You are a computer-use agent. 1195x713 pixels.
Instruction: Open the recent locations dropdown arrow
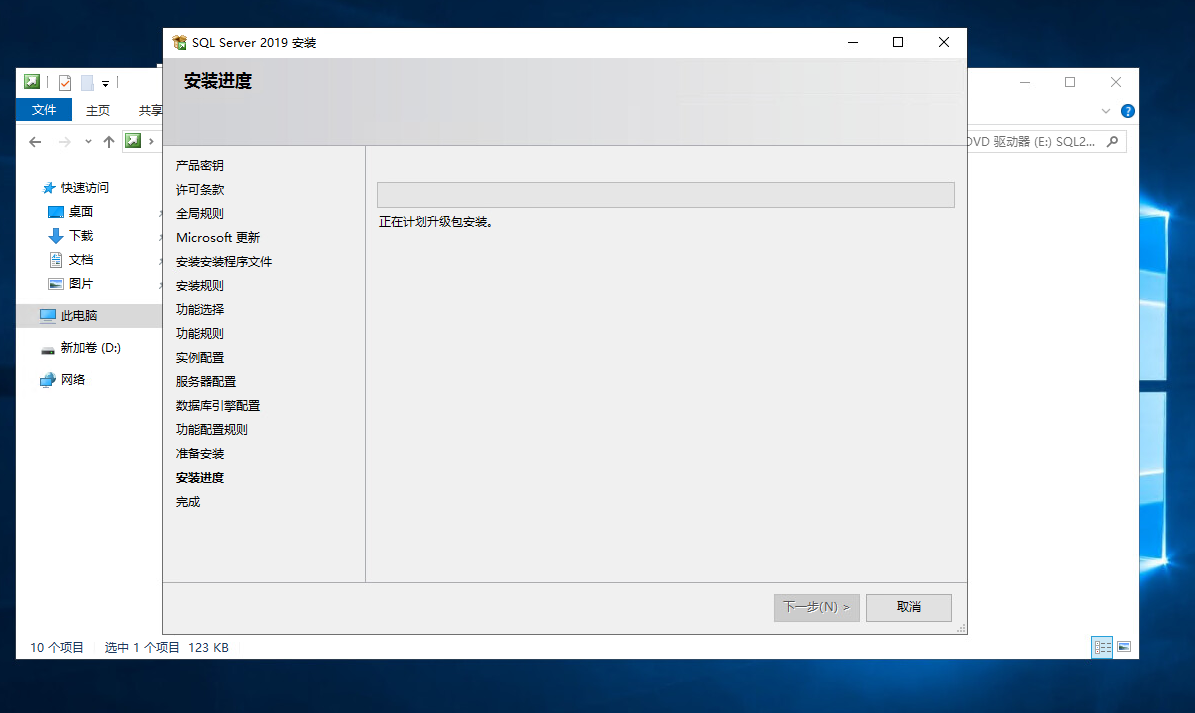tap(88, 142)
